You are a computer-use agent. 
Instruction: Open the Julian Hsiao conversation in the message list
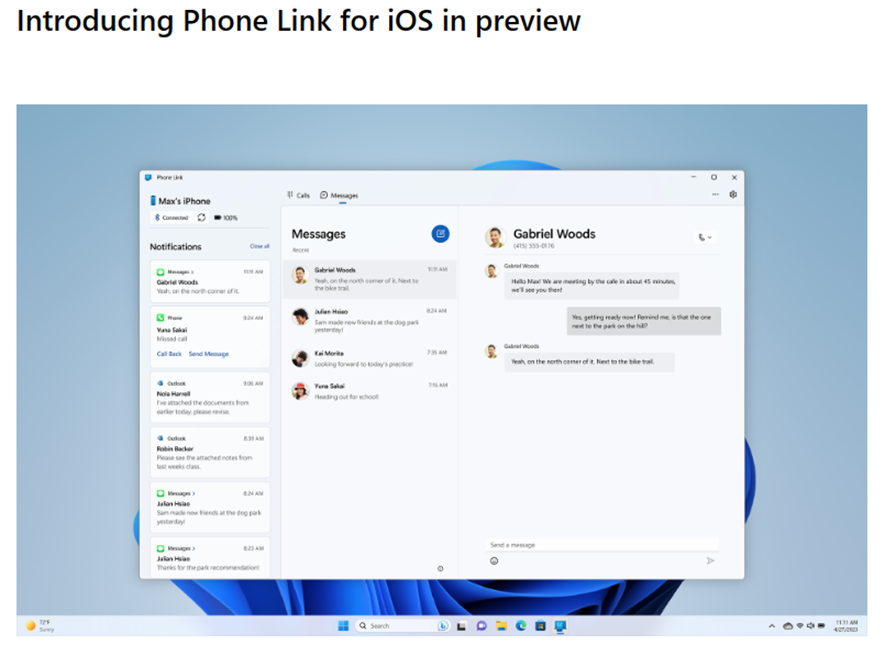[370, 321]
